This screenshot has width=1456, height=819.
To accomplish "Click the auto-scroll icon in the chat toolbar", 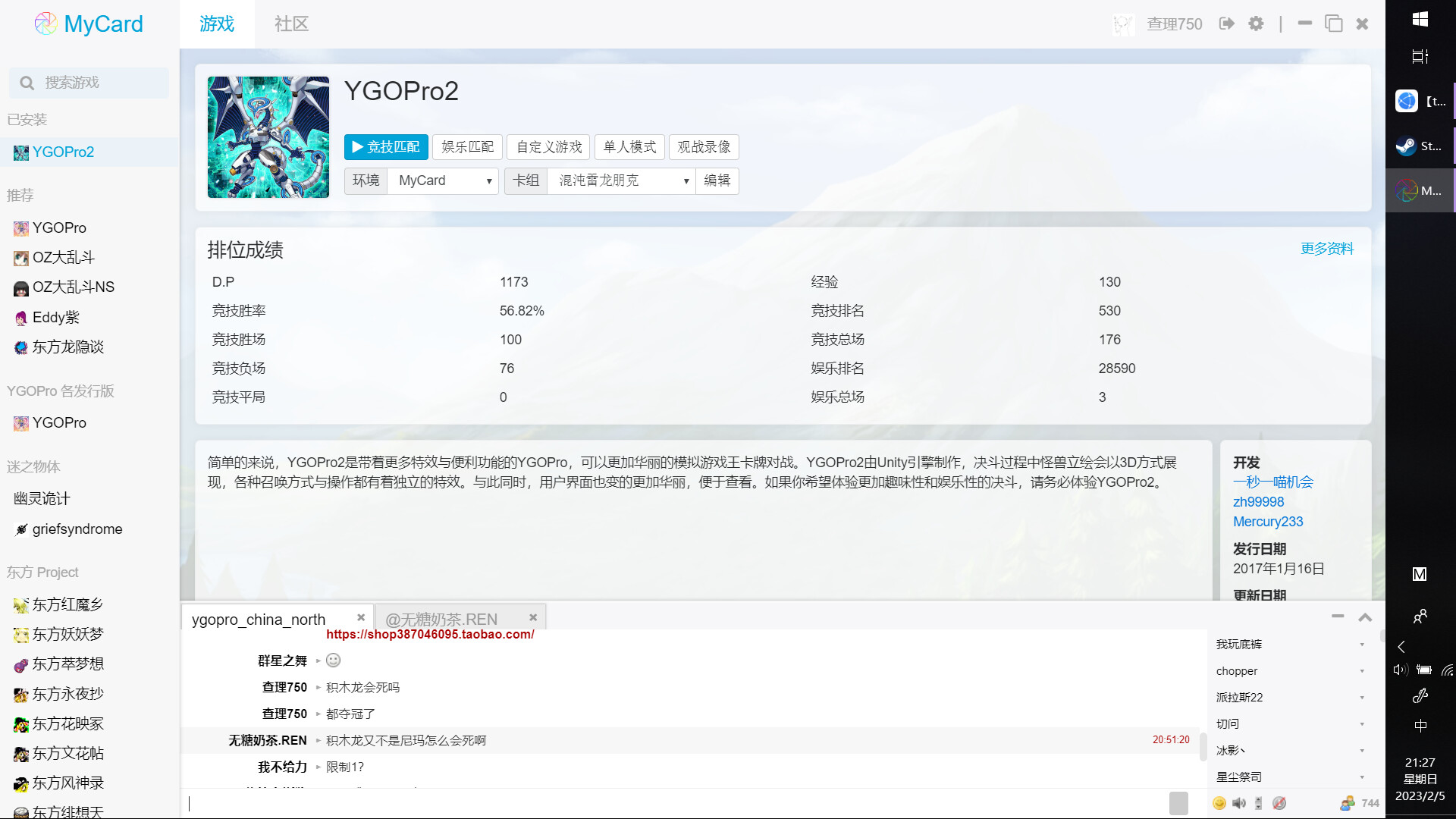I will (x=1259, y=803).
